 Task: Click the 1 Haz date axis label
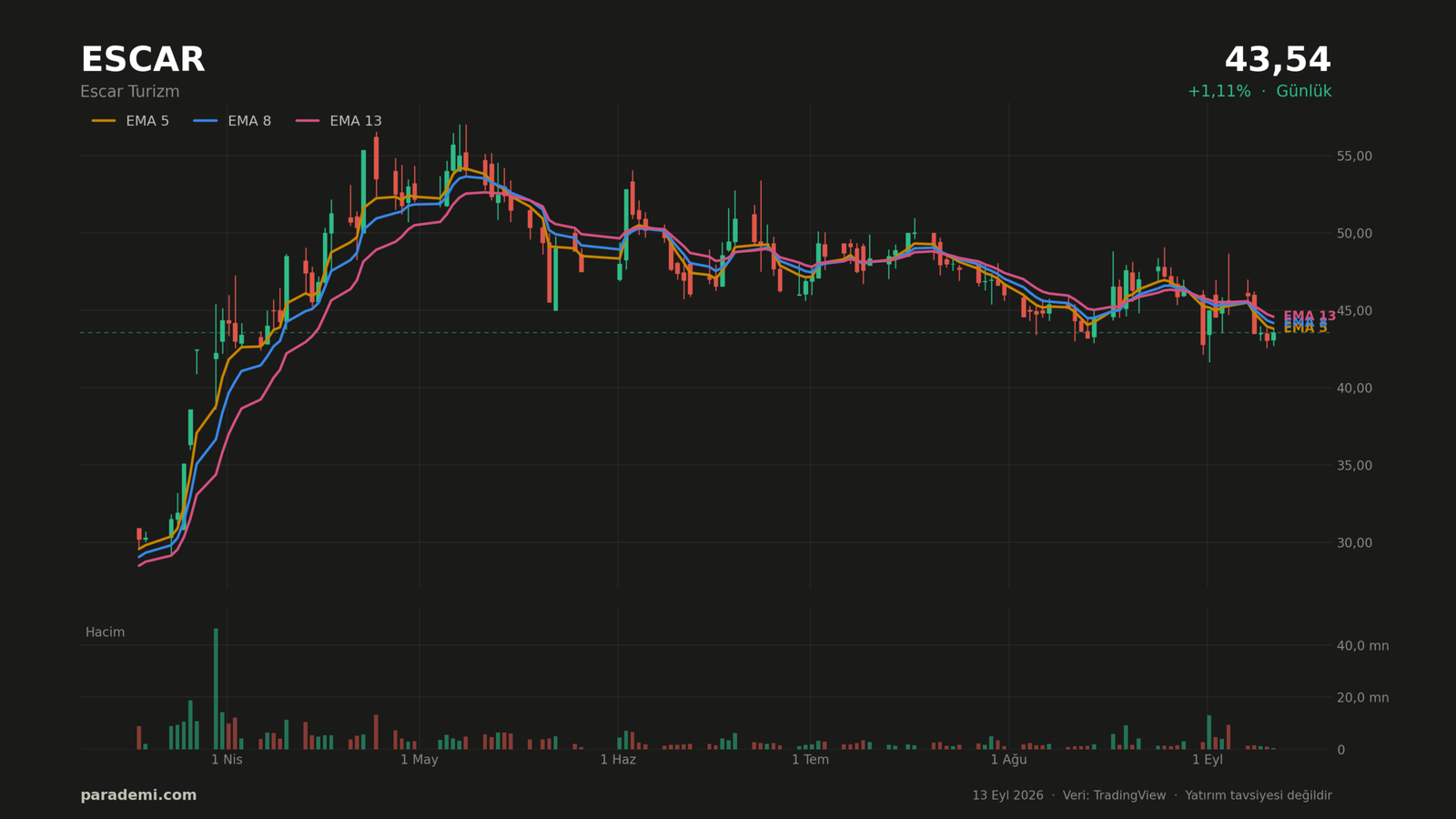coord(618,760)
